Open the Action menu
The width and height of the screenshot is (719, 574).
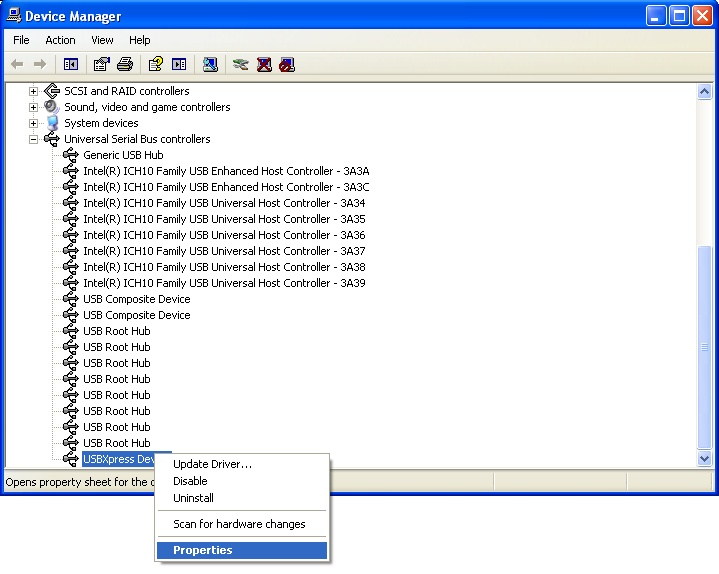tap(60, 40)
